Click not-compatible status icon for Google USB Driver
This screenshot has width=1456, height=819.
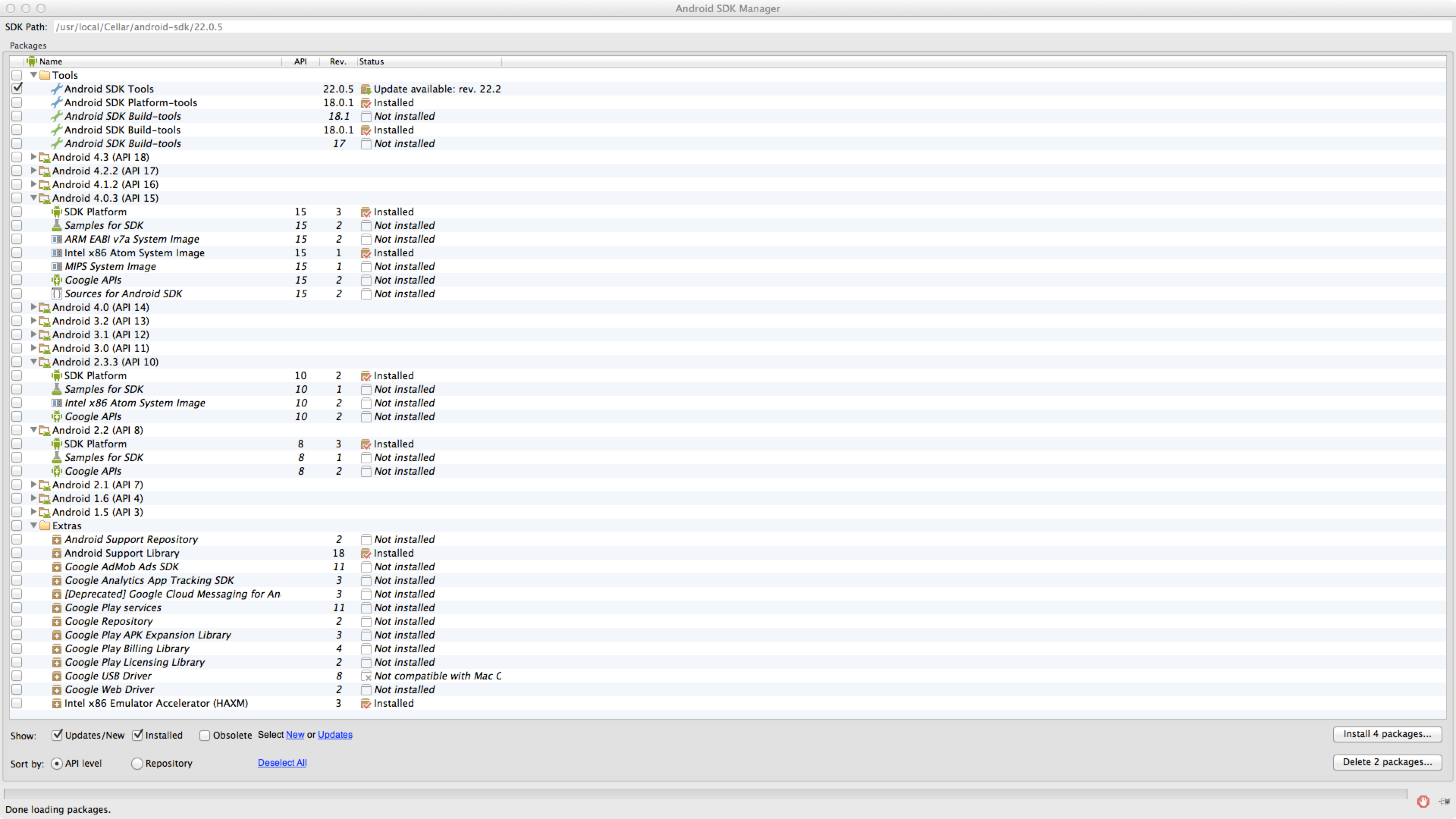tap(366, 676)
